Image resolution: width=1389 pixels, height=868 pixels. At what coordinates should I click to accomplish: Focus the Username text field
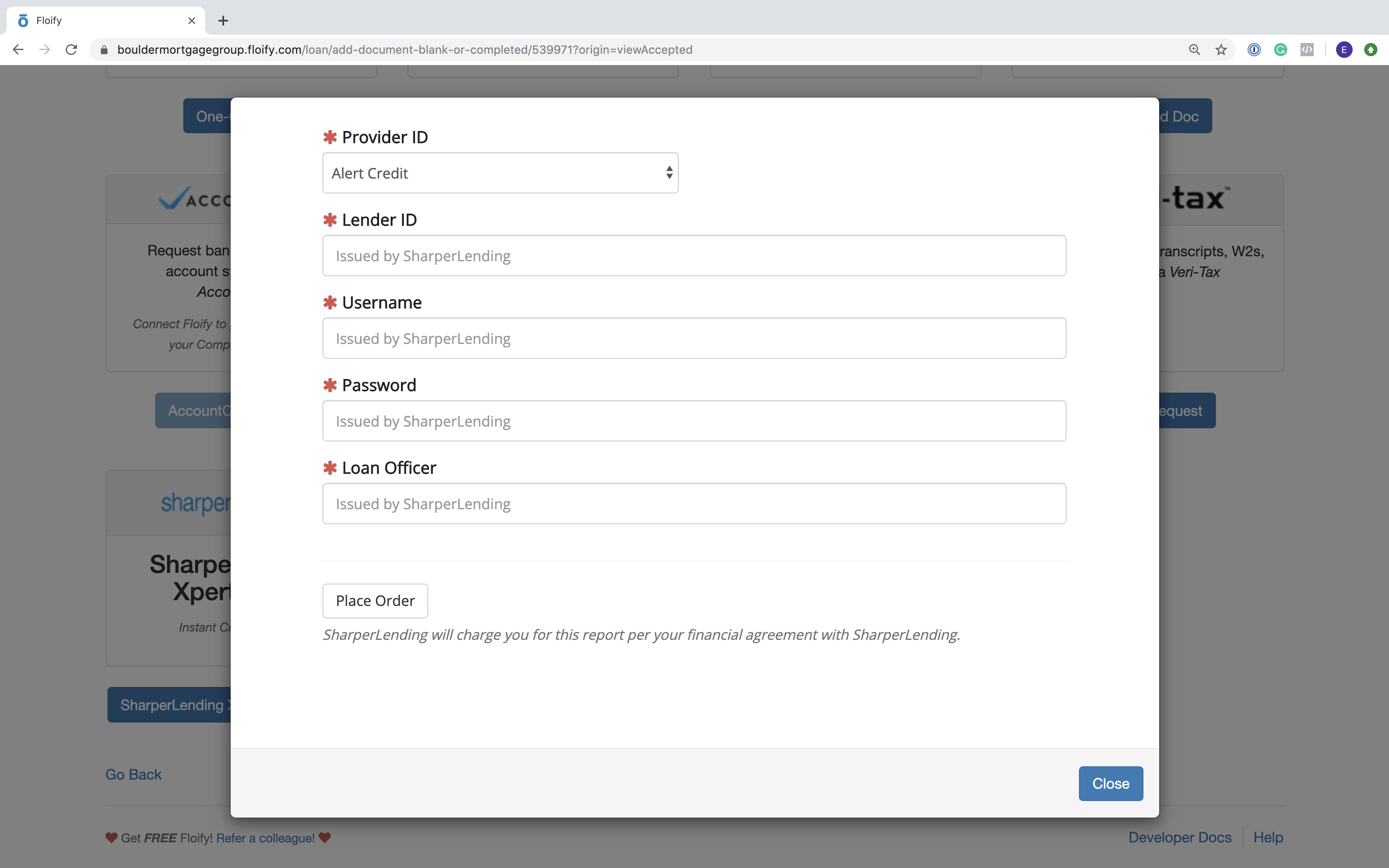694,338
